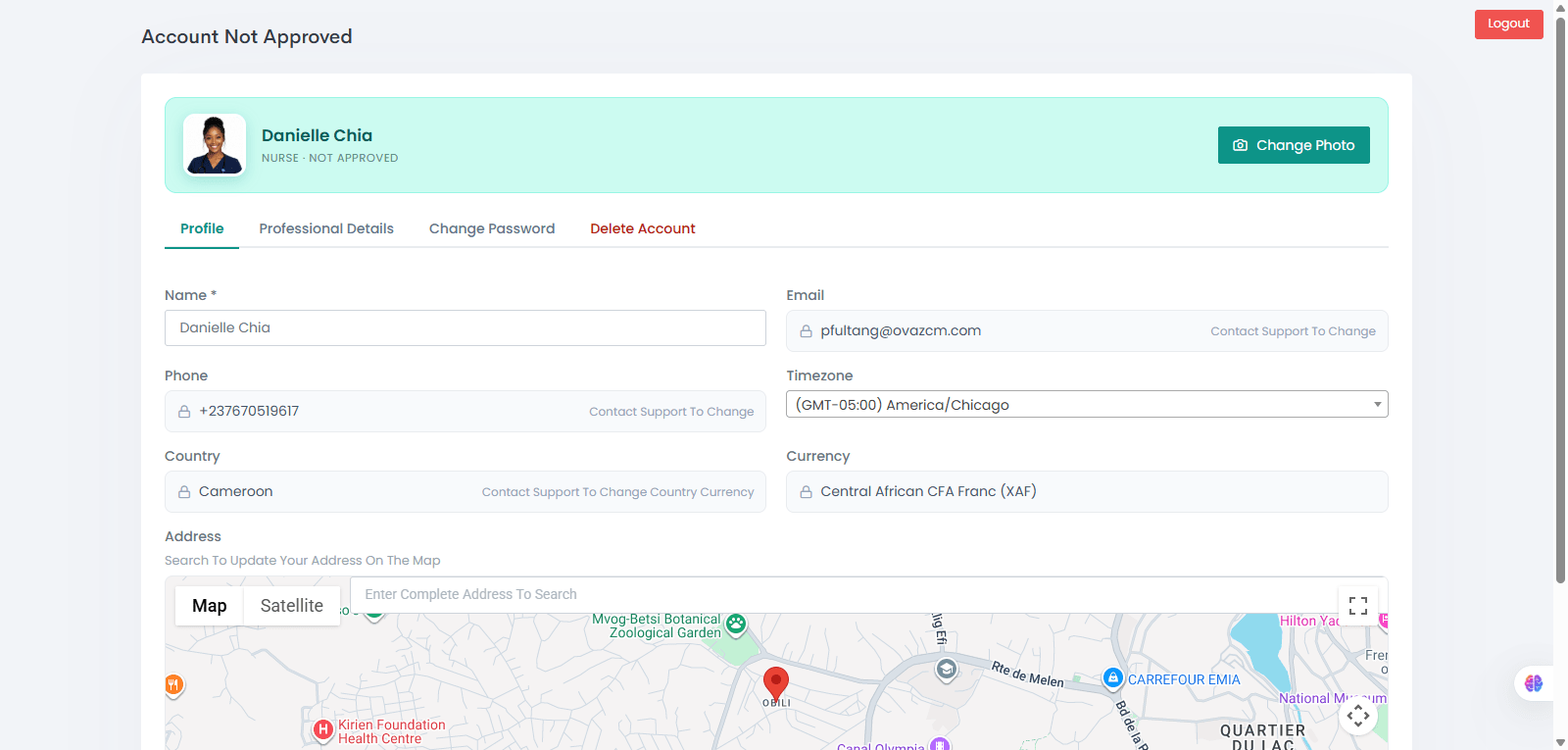Click the Mvog-Betsi Zoological Garden marker icon
This screenshot has height=750, width=1568.
point(736,624)
